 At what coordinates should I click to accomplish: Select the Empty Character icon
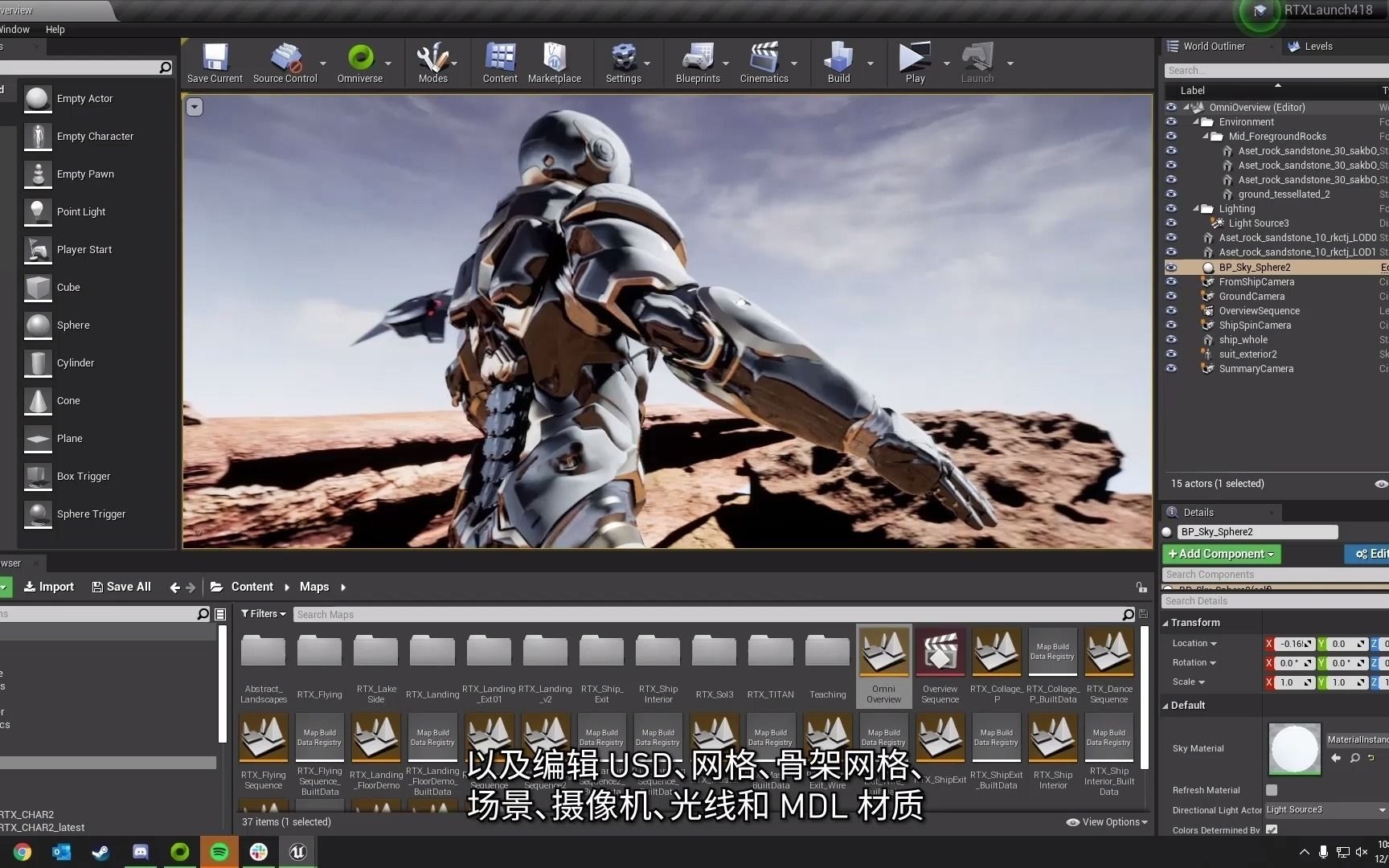[x=37, y=137]
